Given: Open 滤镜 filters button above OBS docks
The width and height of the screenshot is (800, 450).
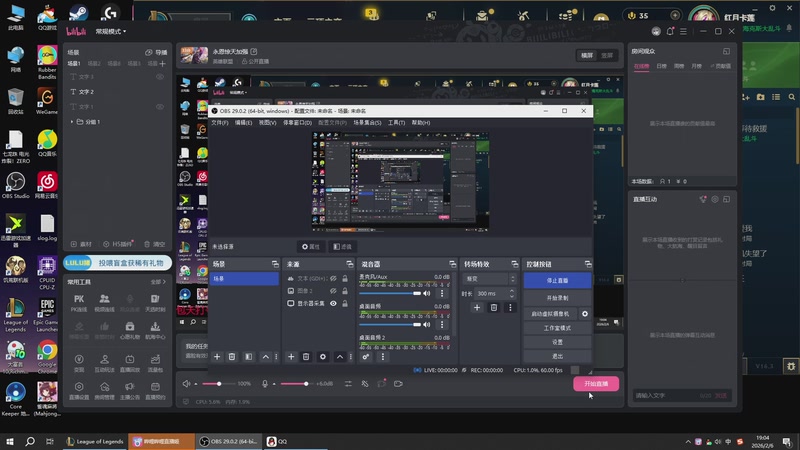Looking at the screenshot, I should (x=342, y=247).
